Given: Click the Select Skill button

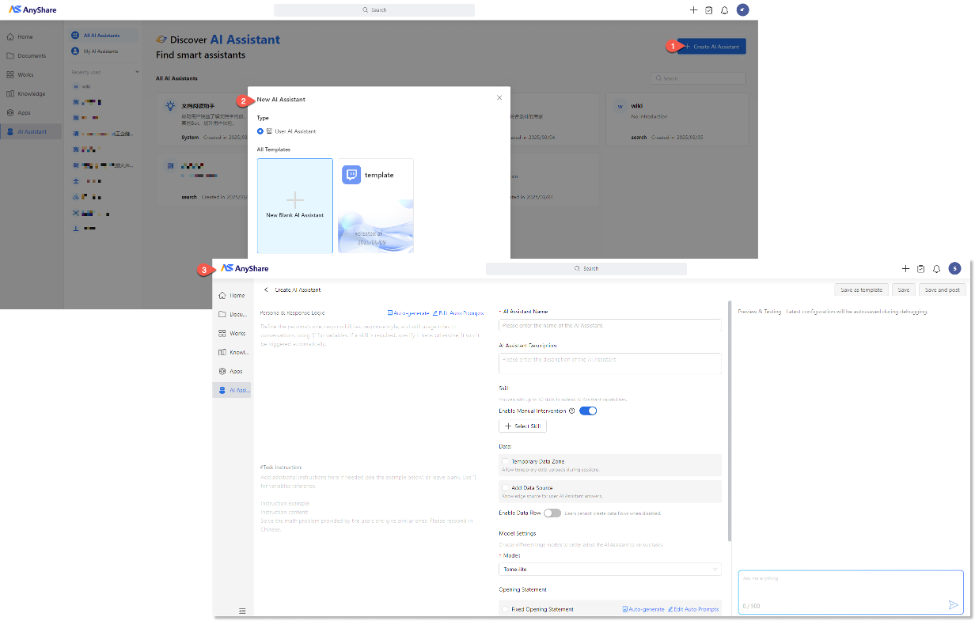Looking at the screenshot, I should 523,426.
